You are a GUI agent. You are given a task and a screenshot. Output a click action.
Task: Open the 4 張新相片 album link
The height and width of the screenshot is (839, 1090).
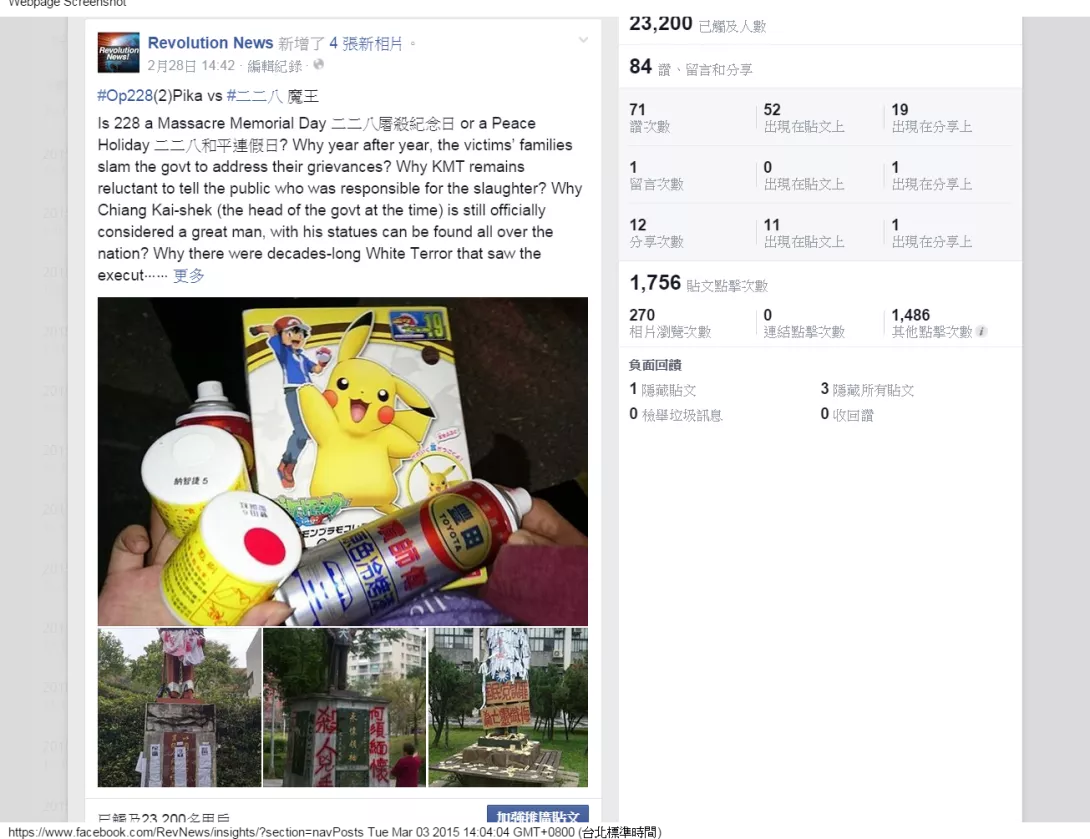[366, 44]
